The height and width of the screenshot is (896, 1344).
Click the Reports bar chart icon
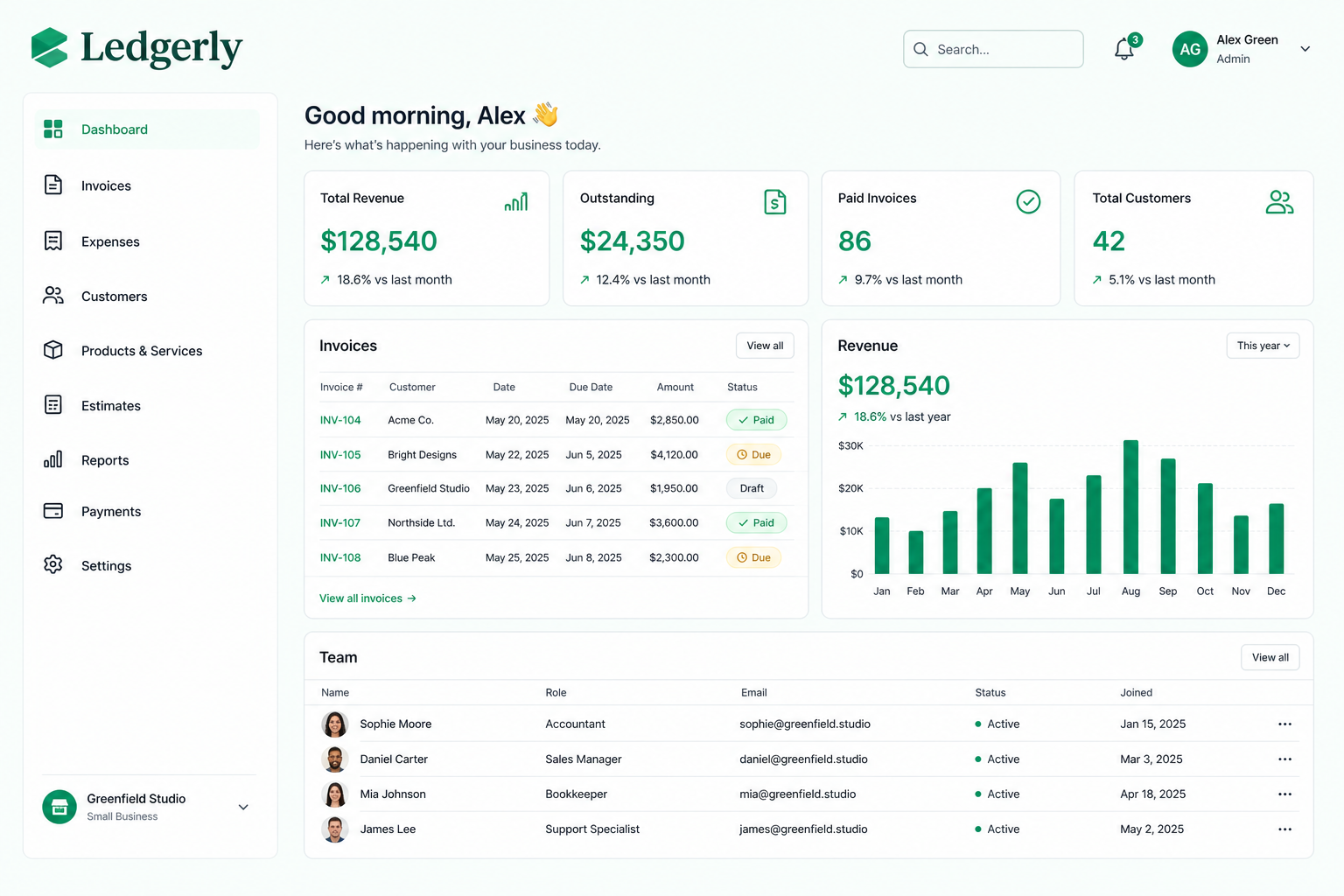(53, 459)
